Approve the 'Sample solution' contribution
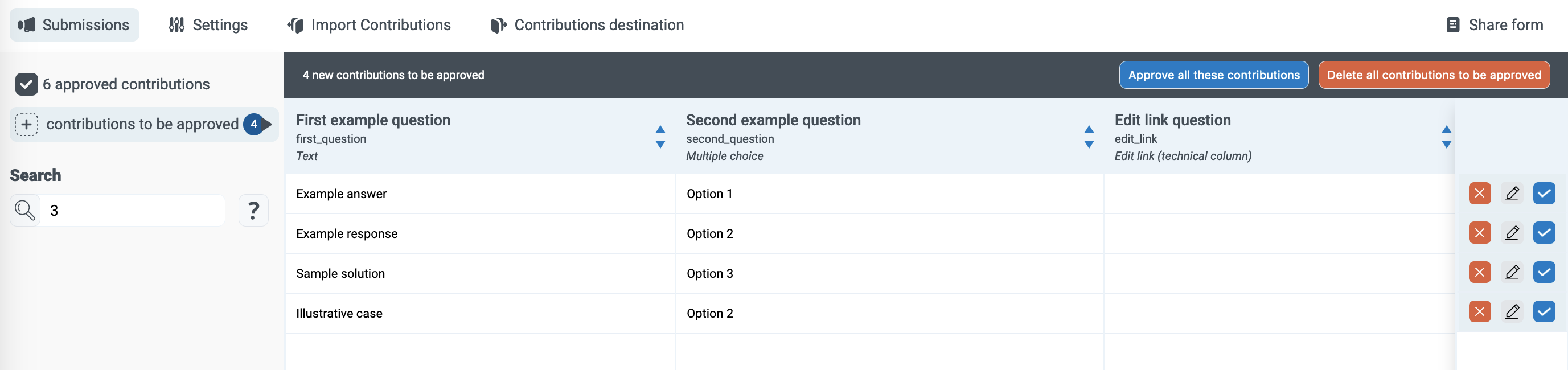 pos(1544,273)
